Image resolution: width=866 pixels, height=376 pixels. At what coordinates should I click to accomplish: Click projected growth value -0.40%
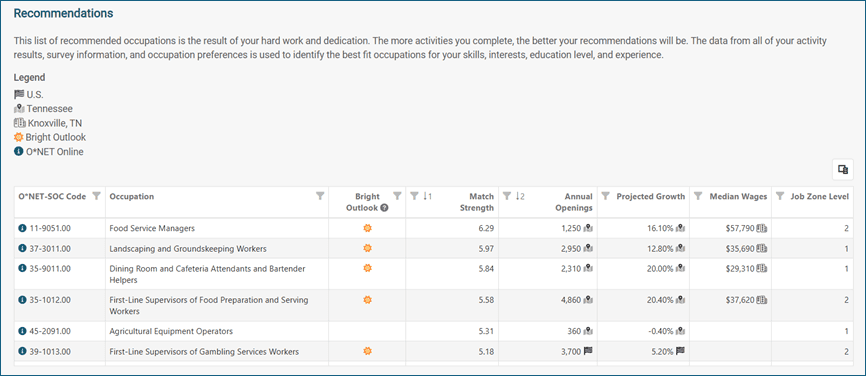coord(661,331)
